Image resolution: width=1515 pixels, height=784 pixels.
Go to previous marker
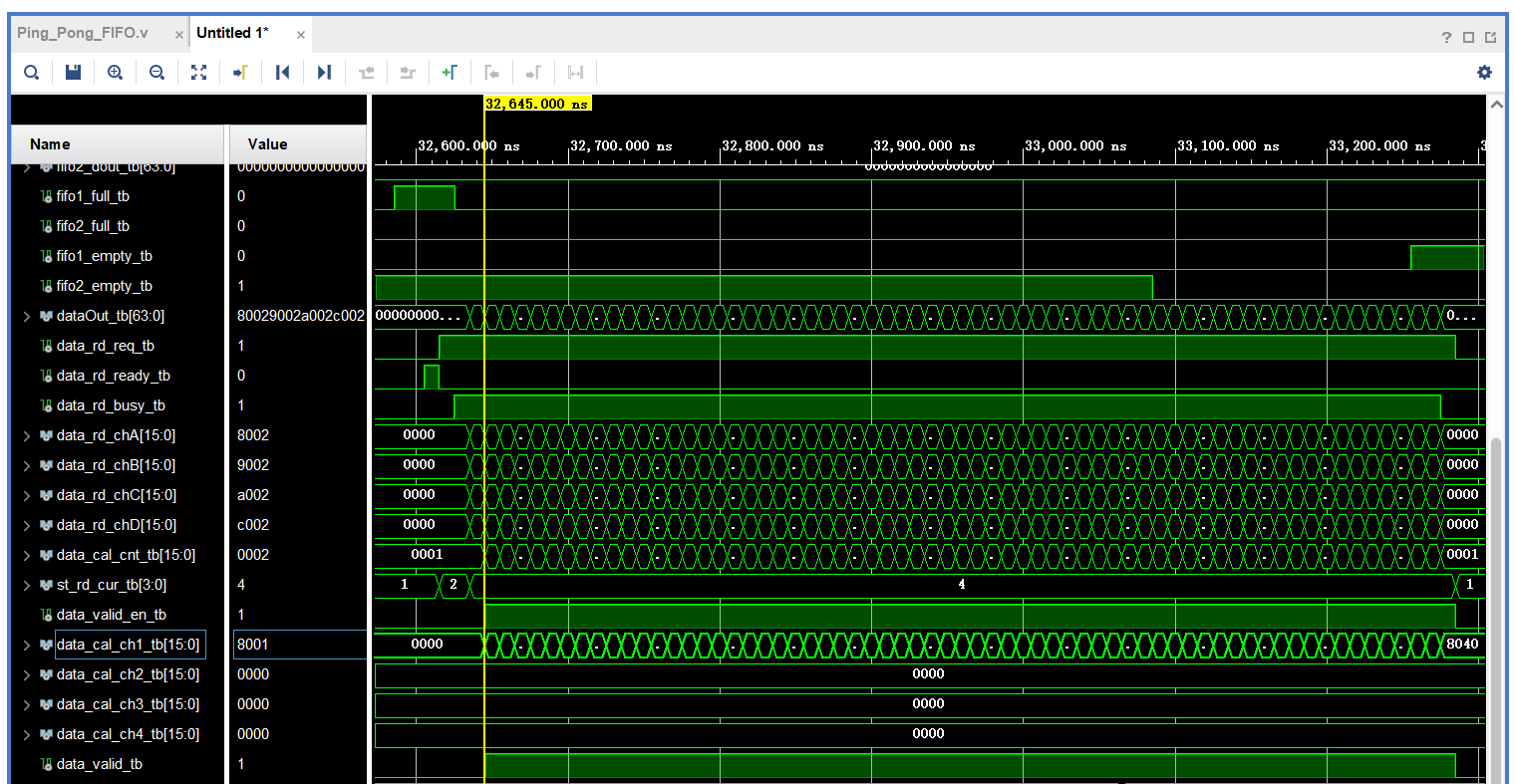491,72
